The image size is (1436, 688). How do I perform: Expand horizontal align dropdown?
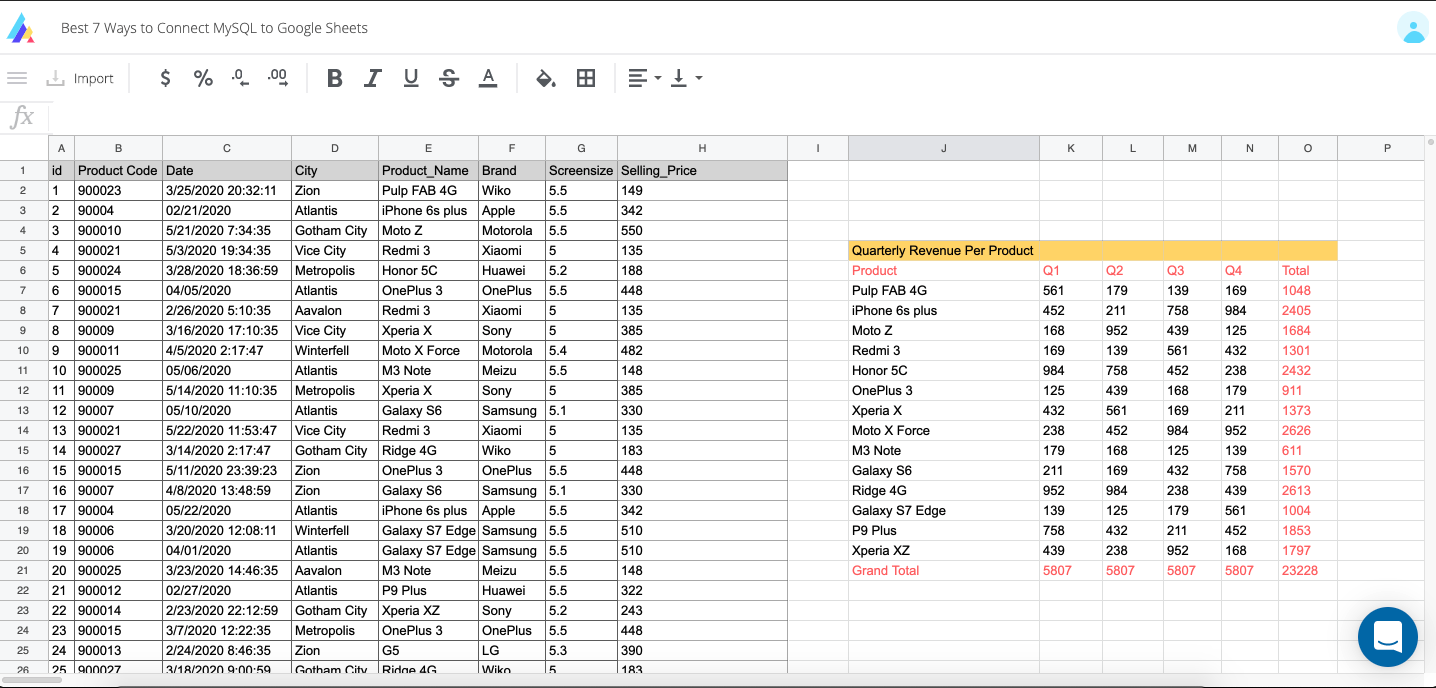coord(645,78)
